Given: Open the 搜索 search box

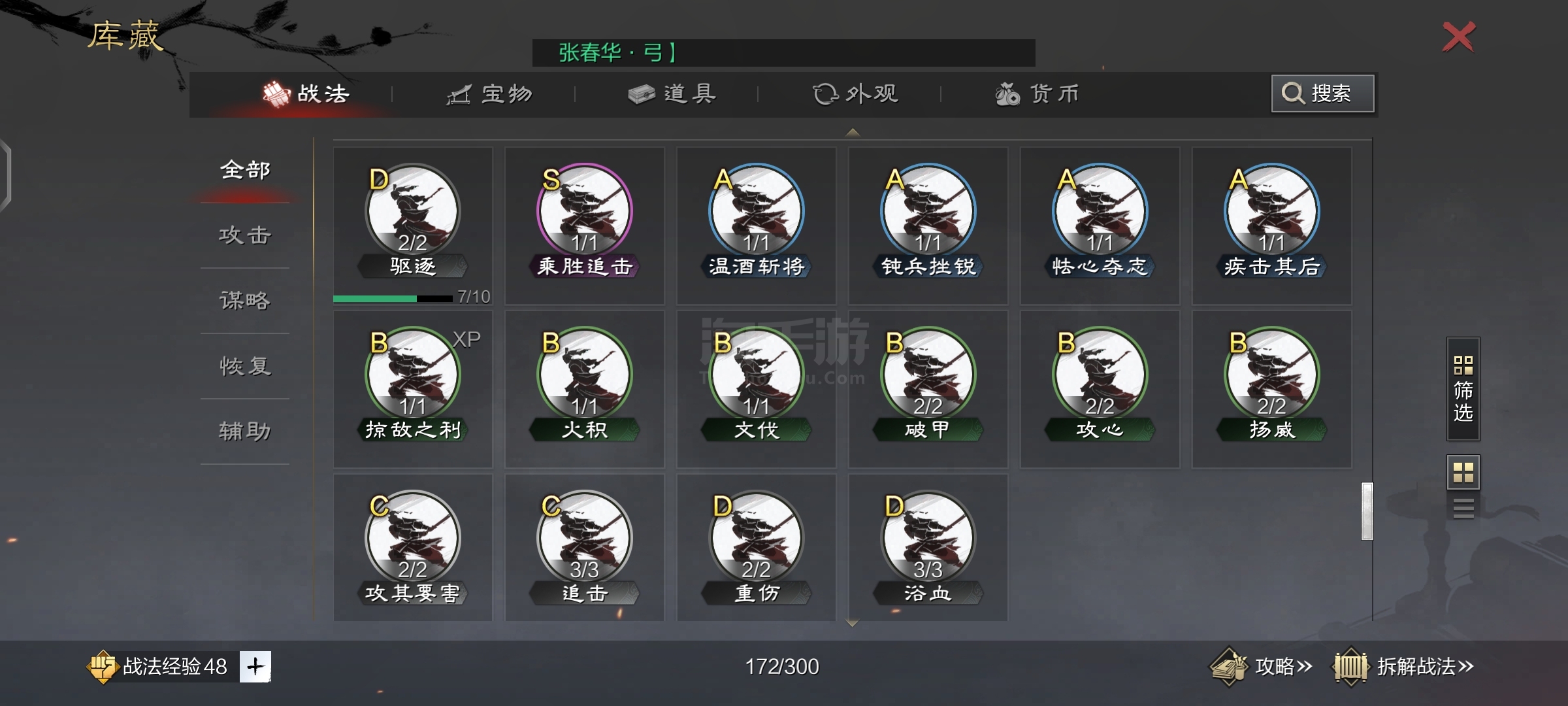Looking at the screenshot, I should [1323, 93].
